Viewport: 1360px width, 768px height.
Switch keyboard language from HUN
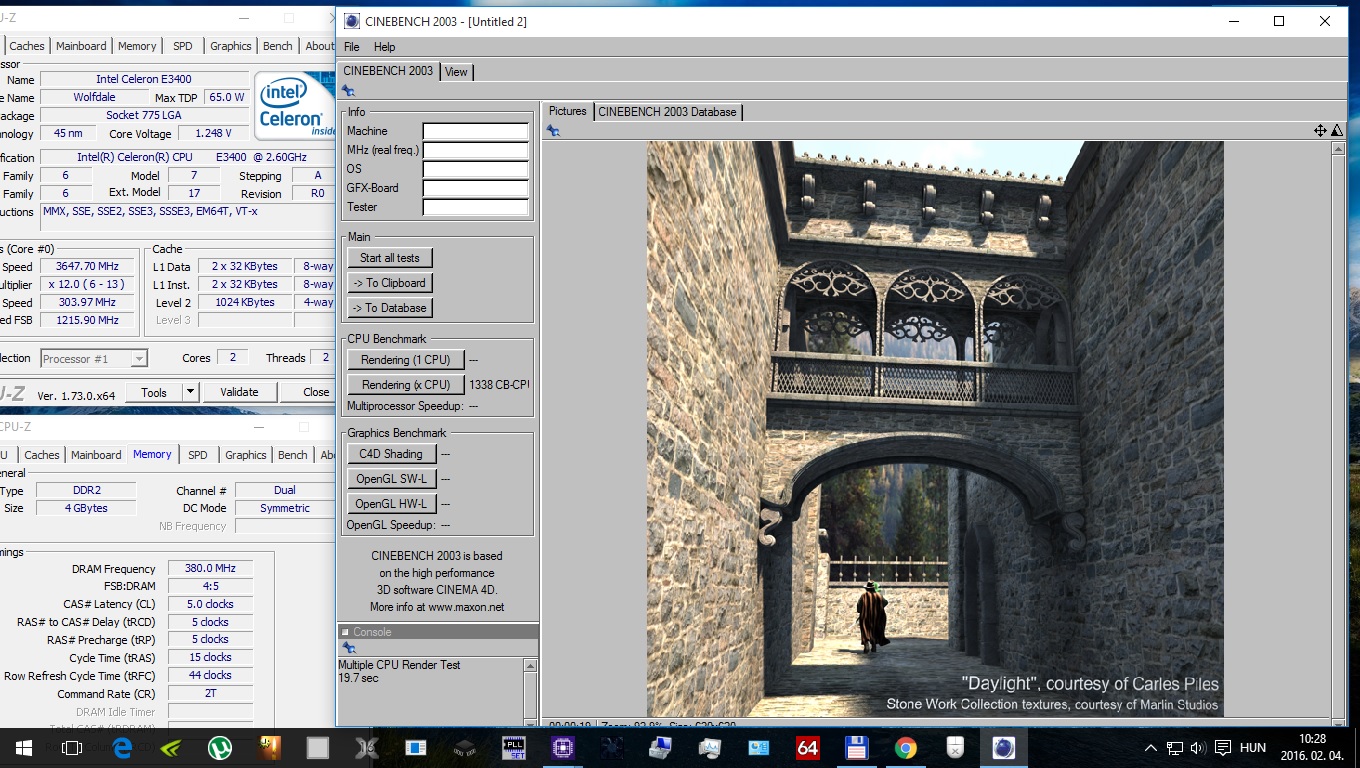pyautogui.click(x=1252, y=748)
